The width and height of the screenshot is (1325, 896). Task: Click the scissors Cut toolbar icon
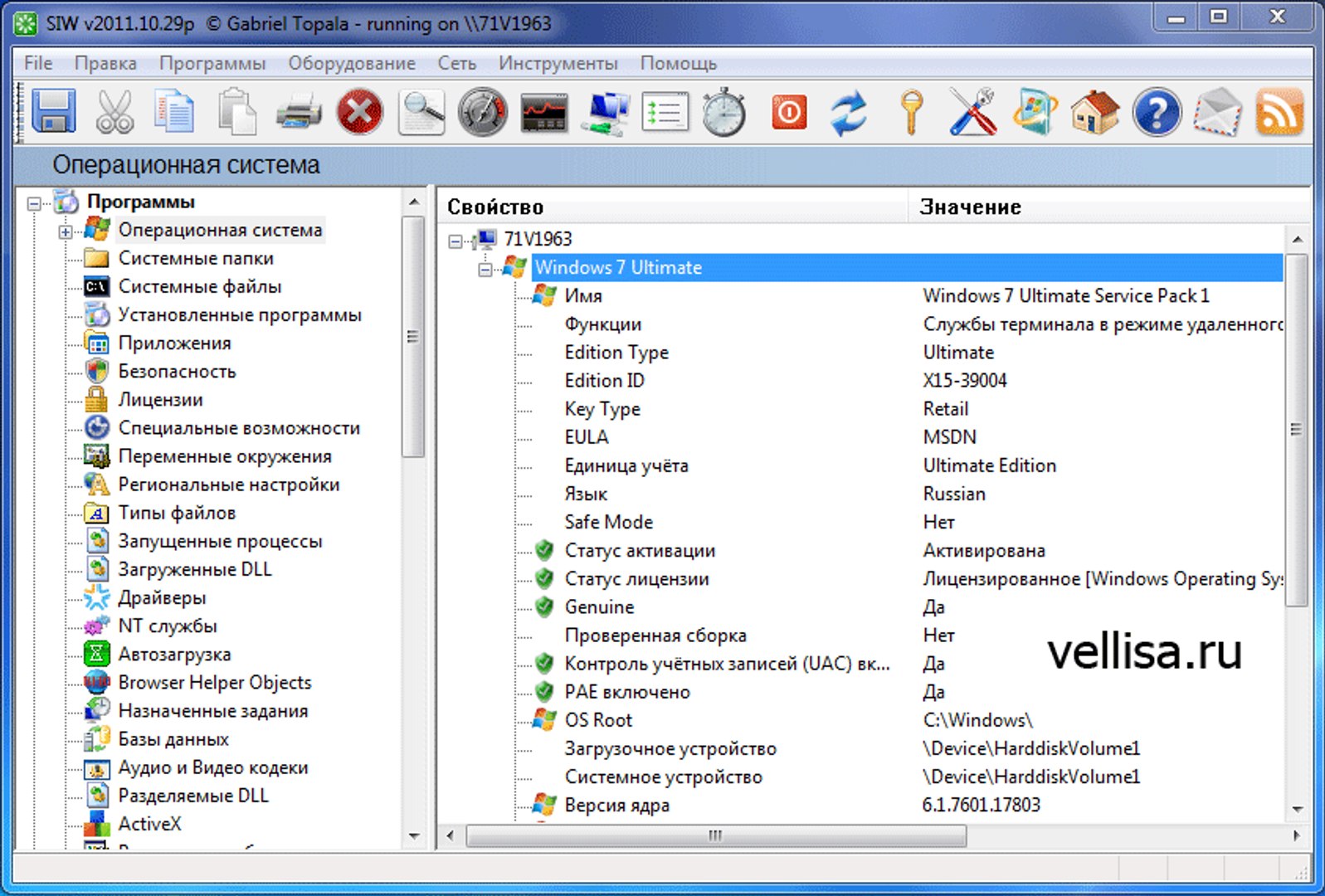(114, 111)
